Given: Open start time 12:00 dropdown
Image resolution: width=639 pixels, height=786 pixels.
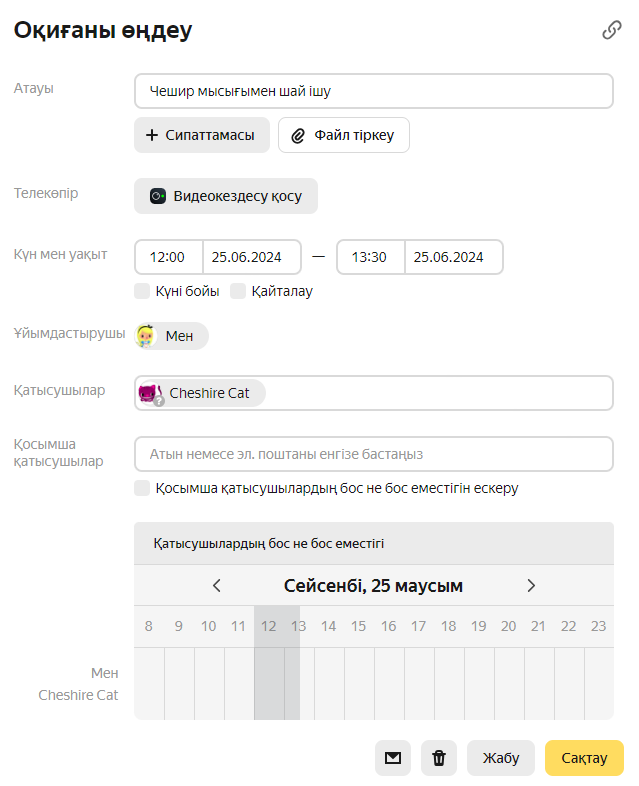Looking at the screenshot, I should [x=168, y=257].
